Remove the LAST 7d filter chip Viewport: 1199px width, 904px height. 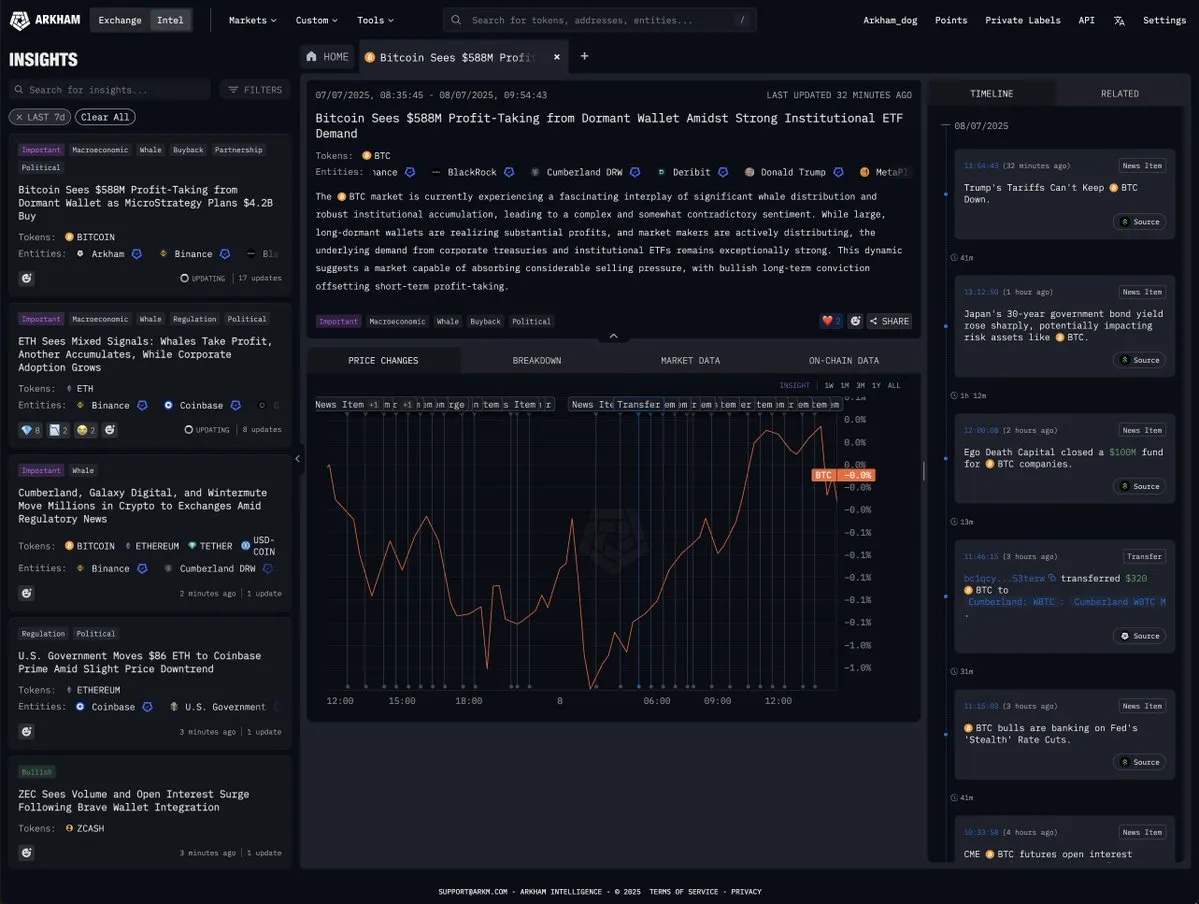[20, 117]
